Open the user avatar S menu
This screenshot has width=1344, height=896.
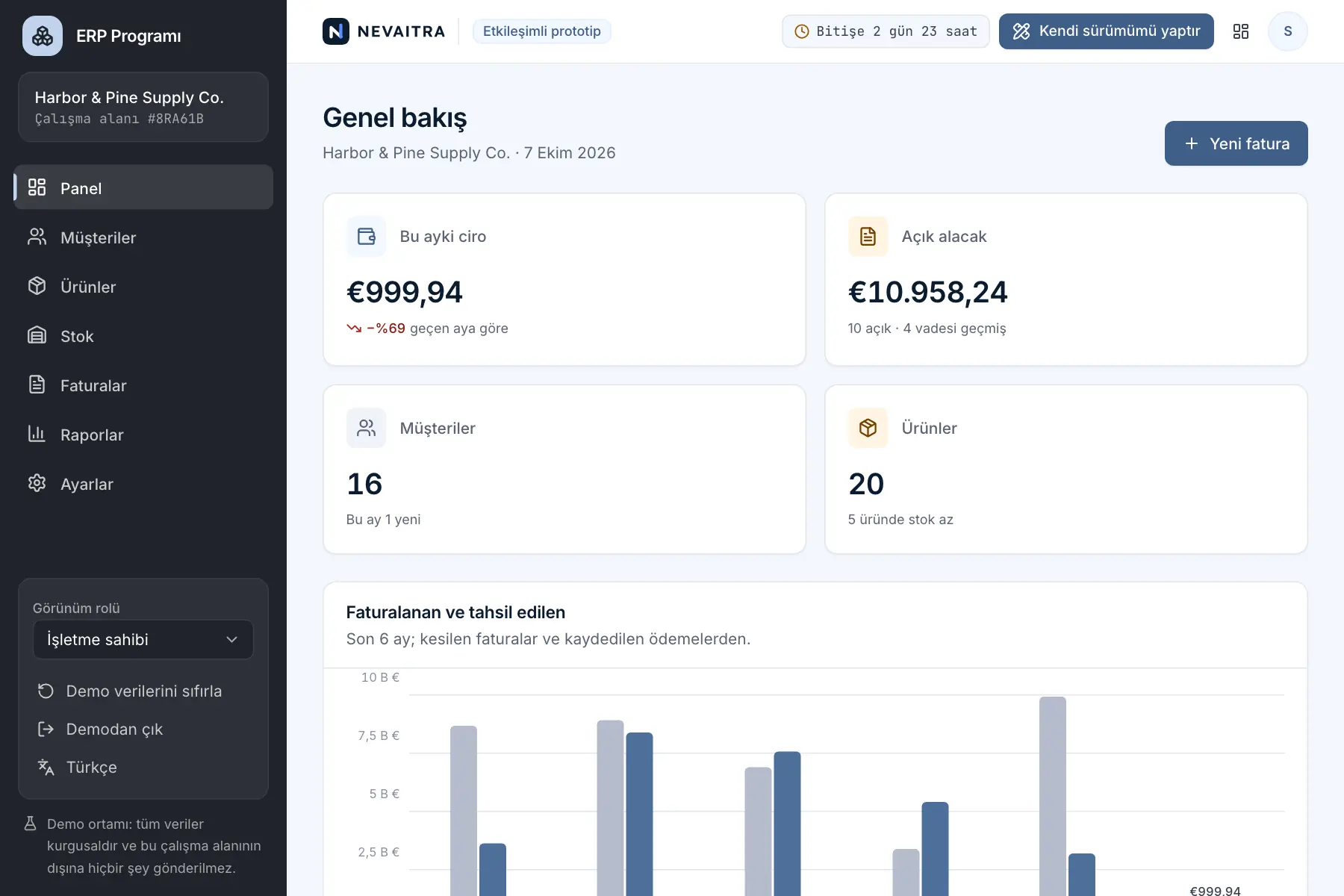tap(1288, 31)
